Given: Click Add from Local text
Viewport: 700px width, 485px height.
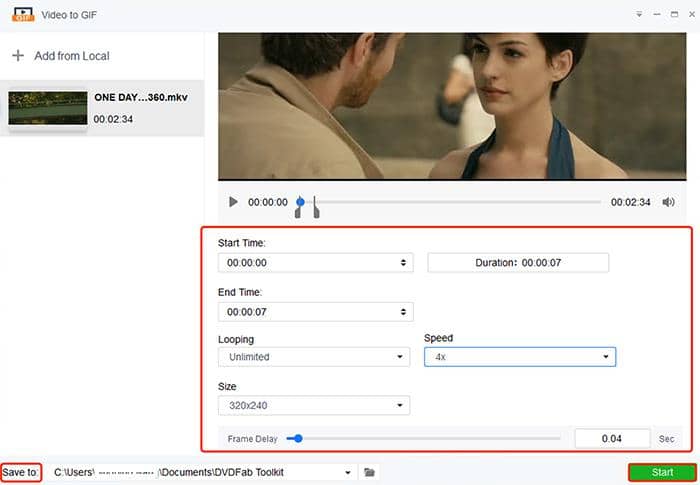Looking at the screenshot, I should (72, 56).
